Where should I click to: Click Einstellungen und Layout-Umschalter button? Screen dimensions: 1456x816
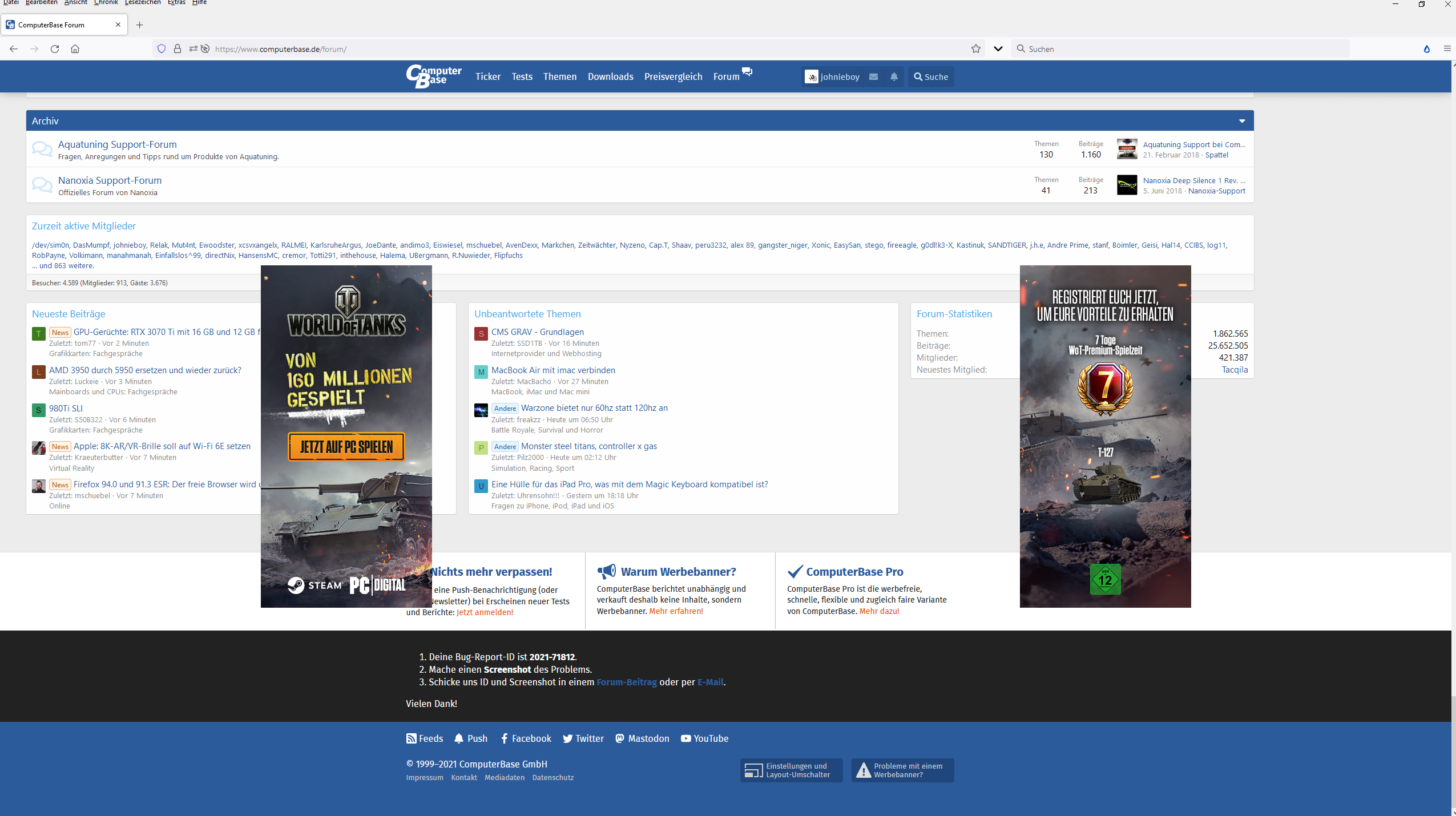point(791,770)
